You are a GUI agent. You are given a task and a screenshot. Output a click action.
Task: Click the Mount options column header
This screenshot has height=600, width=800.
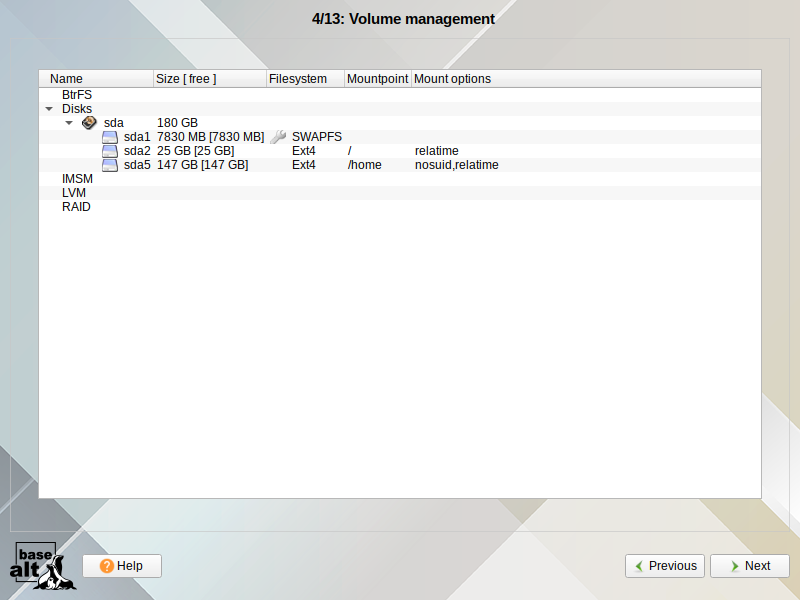(586, 79)
